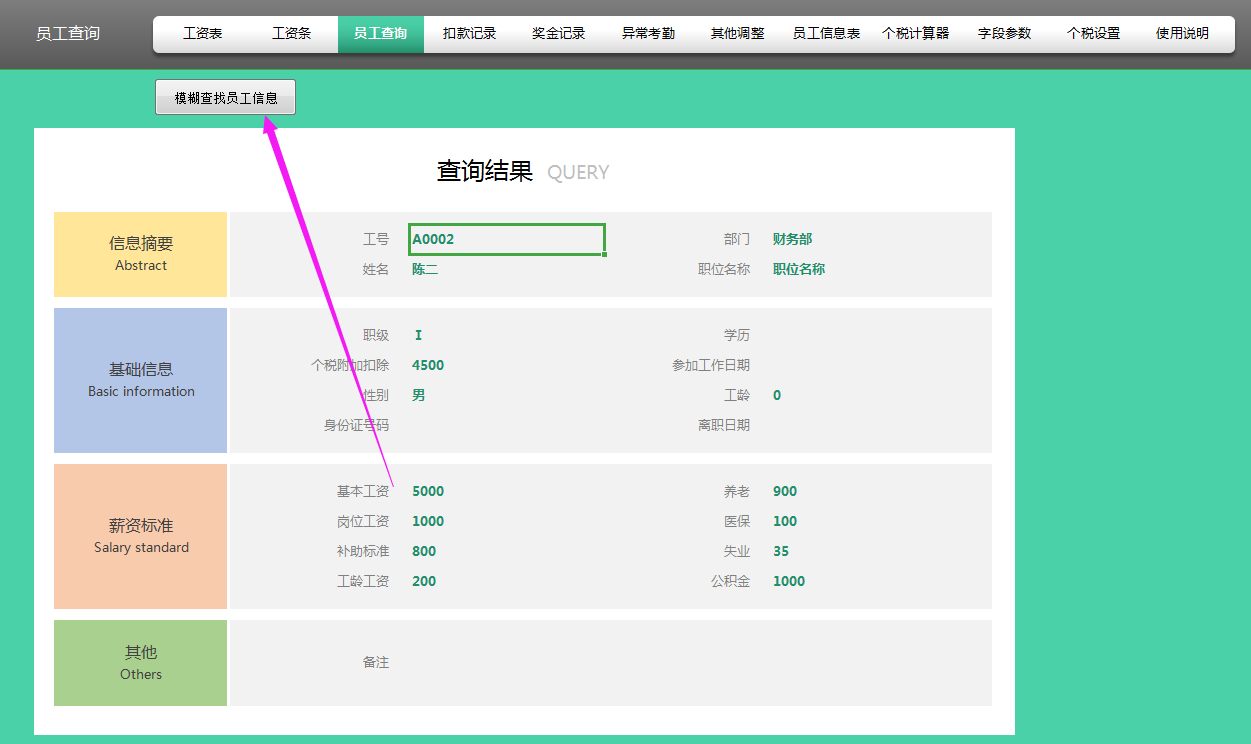Select the 职位名称 field
Viewport: 1251px width, 744px height.
point(798,268)
